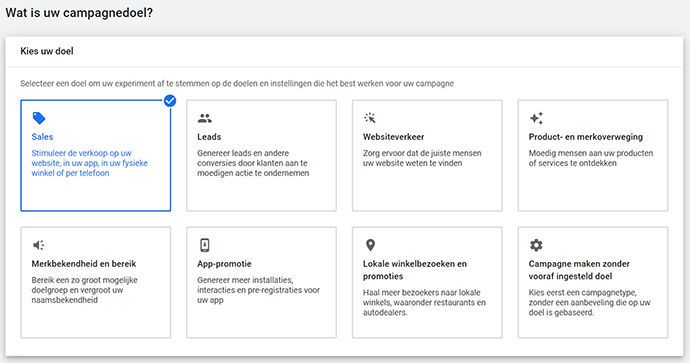This screenshot has height=363, width=690.
Task: Click the 'Kies uw doel' section header
Action: pos(47,51)
